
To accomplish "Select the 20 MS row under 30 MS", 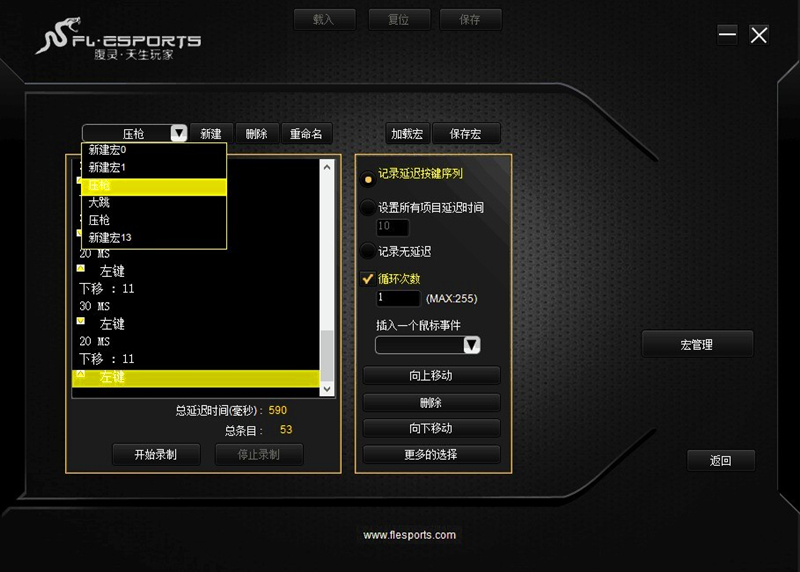I will [196, 341].
